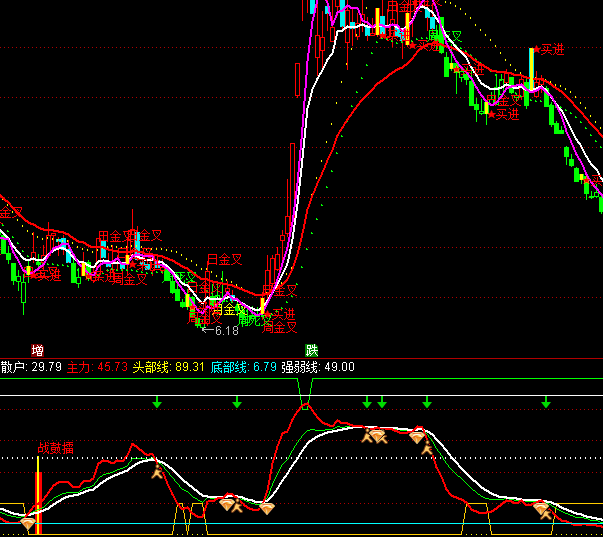
Task: Click the red 战就擂 signal label
Action: pyautogui.click(x=56, y=447)
